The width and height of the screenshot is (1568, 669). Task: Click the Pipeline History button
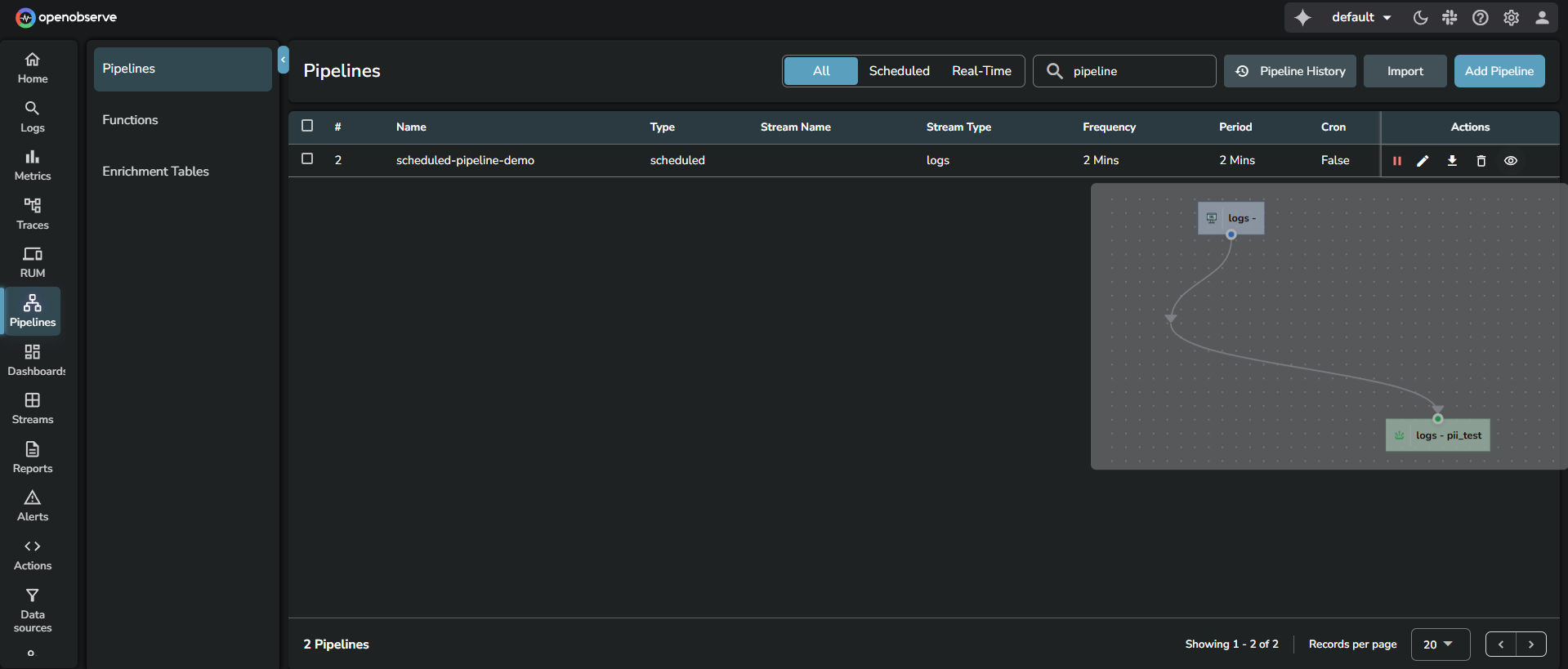pos(1290,71)
